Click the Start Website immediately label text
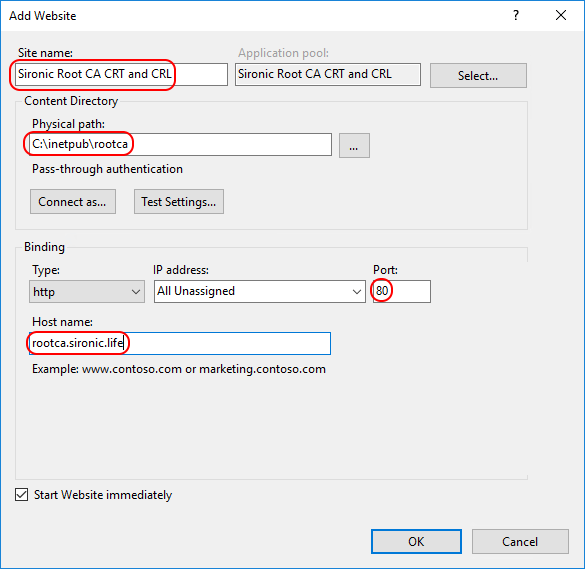The width and height of the screenshot is (585, 569). click(x=103, y=495)
